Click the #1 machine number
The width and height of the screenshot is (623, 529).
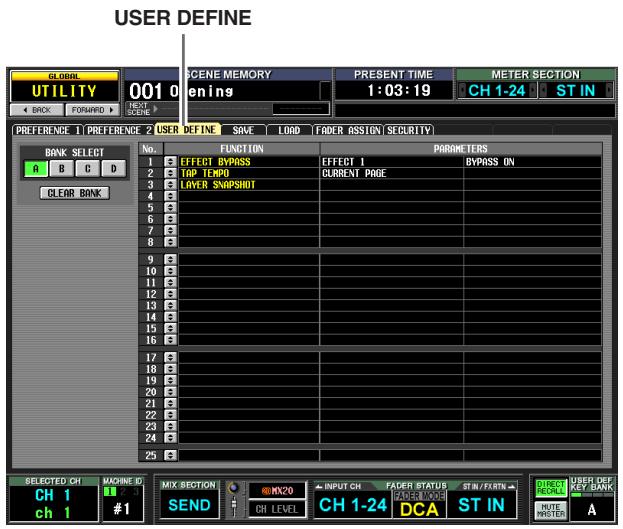pyautogui.click(x=122, y=509)
